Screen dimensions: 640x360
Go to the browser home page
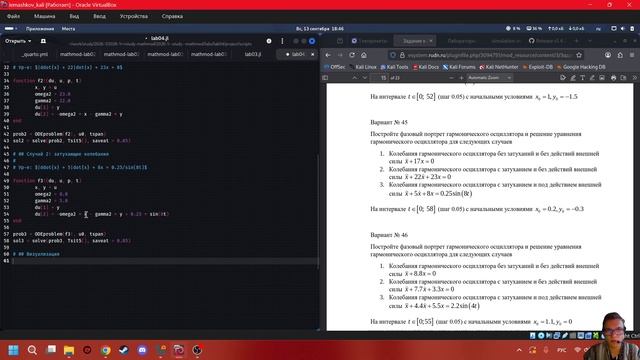coord(364,55)
